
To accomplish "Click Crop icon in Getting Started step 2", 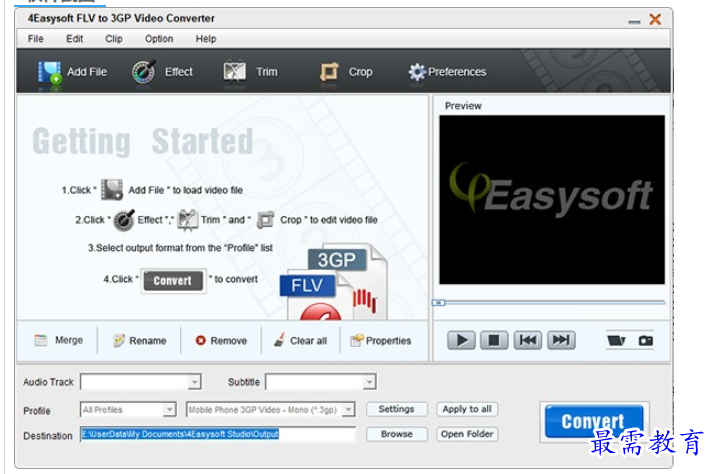I will coord(266,220).
